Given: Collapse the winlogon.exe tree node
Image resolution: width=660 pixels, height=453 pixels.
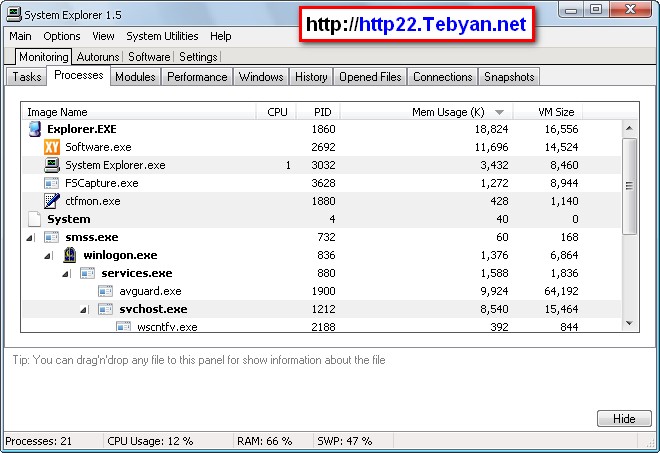Looking at the screenshot, I should point(48,256).
